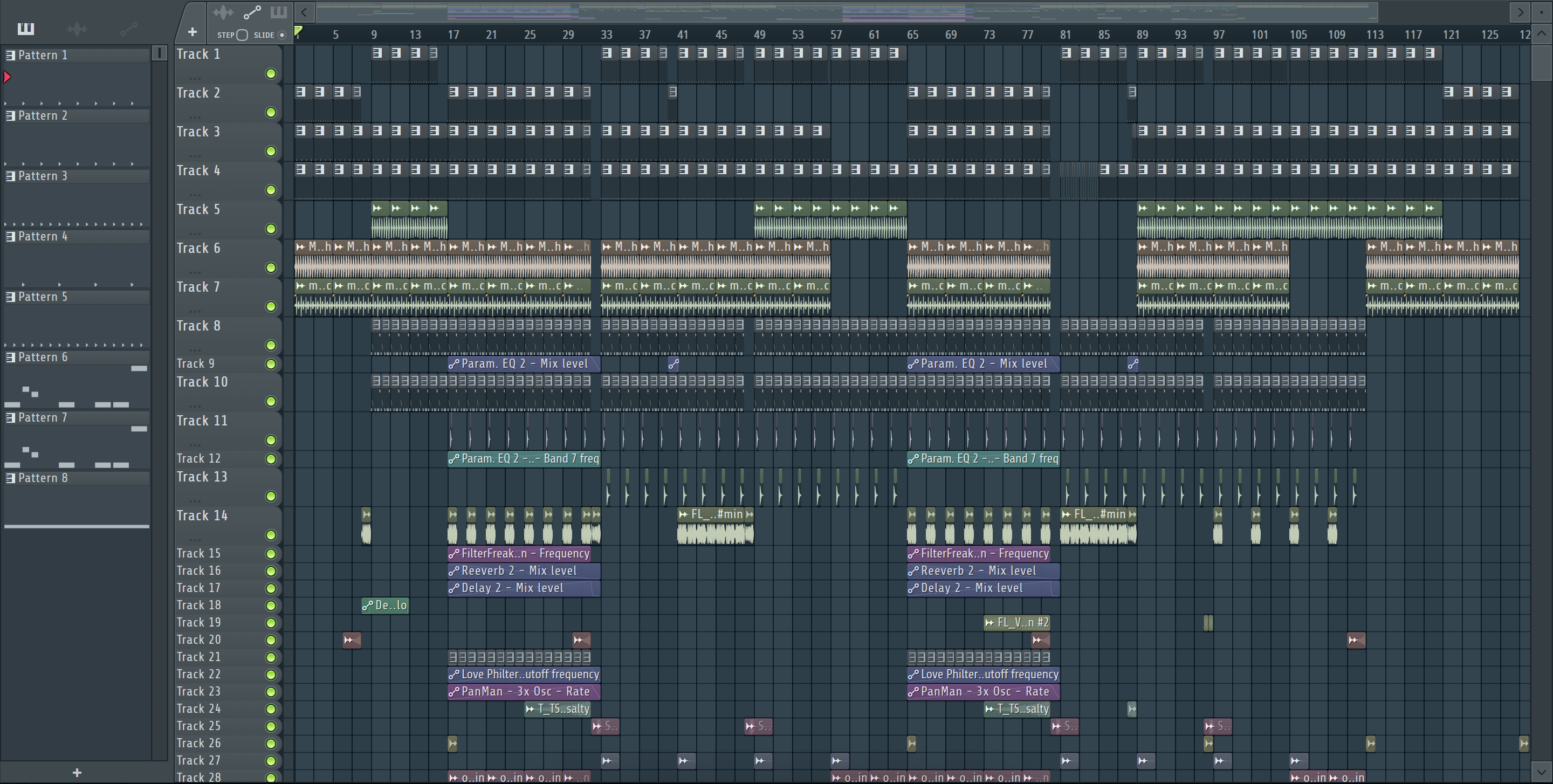
Task: Select Pattern 7 in the picker list
Action: coord(77,417)
